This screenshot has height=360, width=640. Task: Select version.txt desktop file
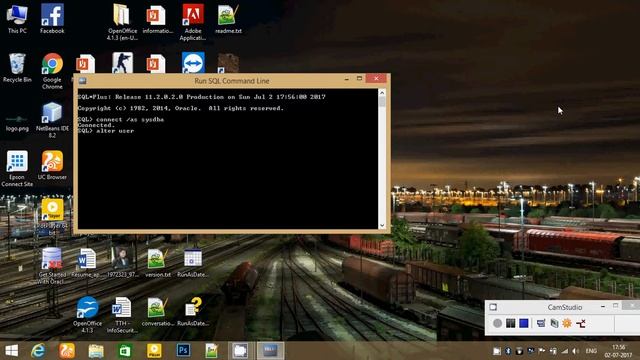pos(158,262)
